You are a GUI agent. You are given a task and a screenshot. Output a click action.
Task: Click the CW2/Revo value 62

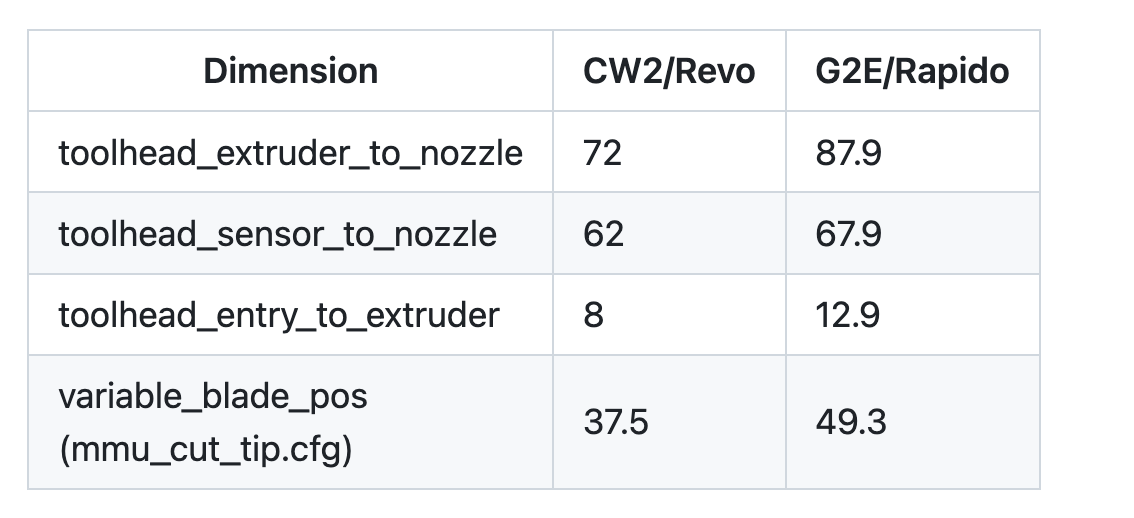pyautogui.click(x=603, y=234)
